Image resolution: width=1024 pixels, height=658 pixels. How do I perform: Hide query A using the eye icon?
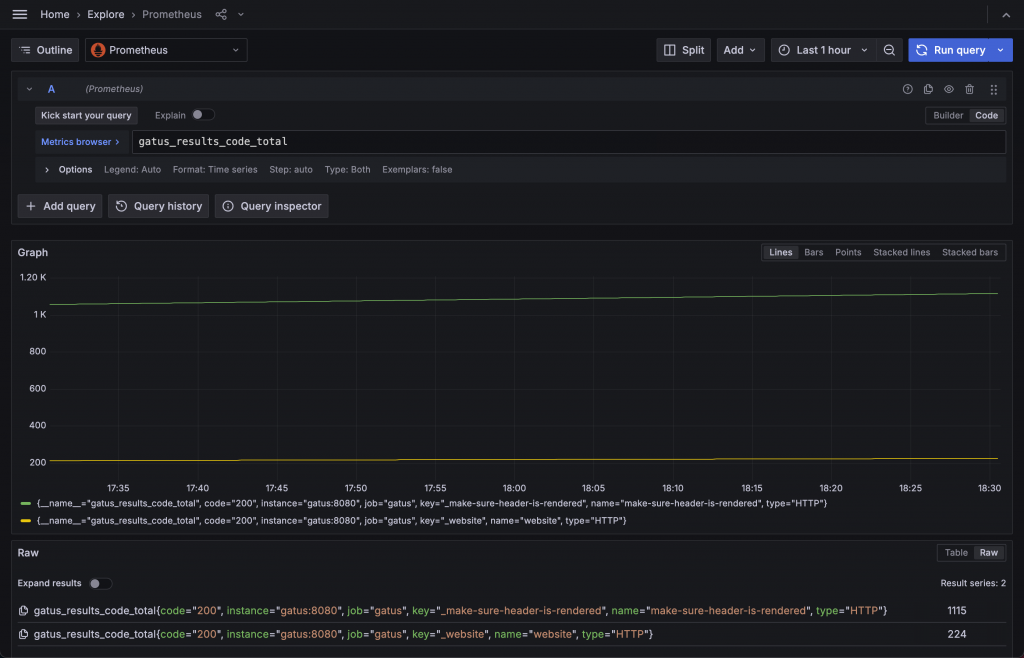[x=949, y=89]
